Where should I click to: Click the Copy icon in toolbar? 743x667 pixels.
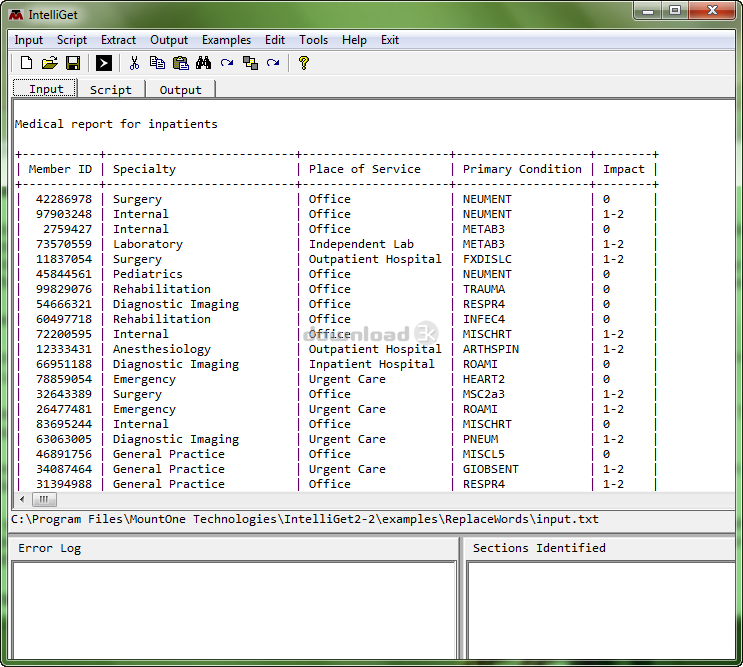click(x=157, y=63)
